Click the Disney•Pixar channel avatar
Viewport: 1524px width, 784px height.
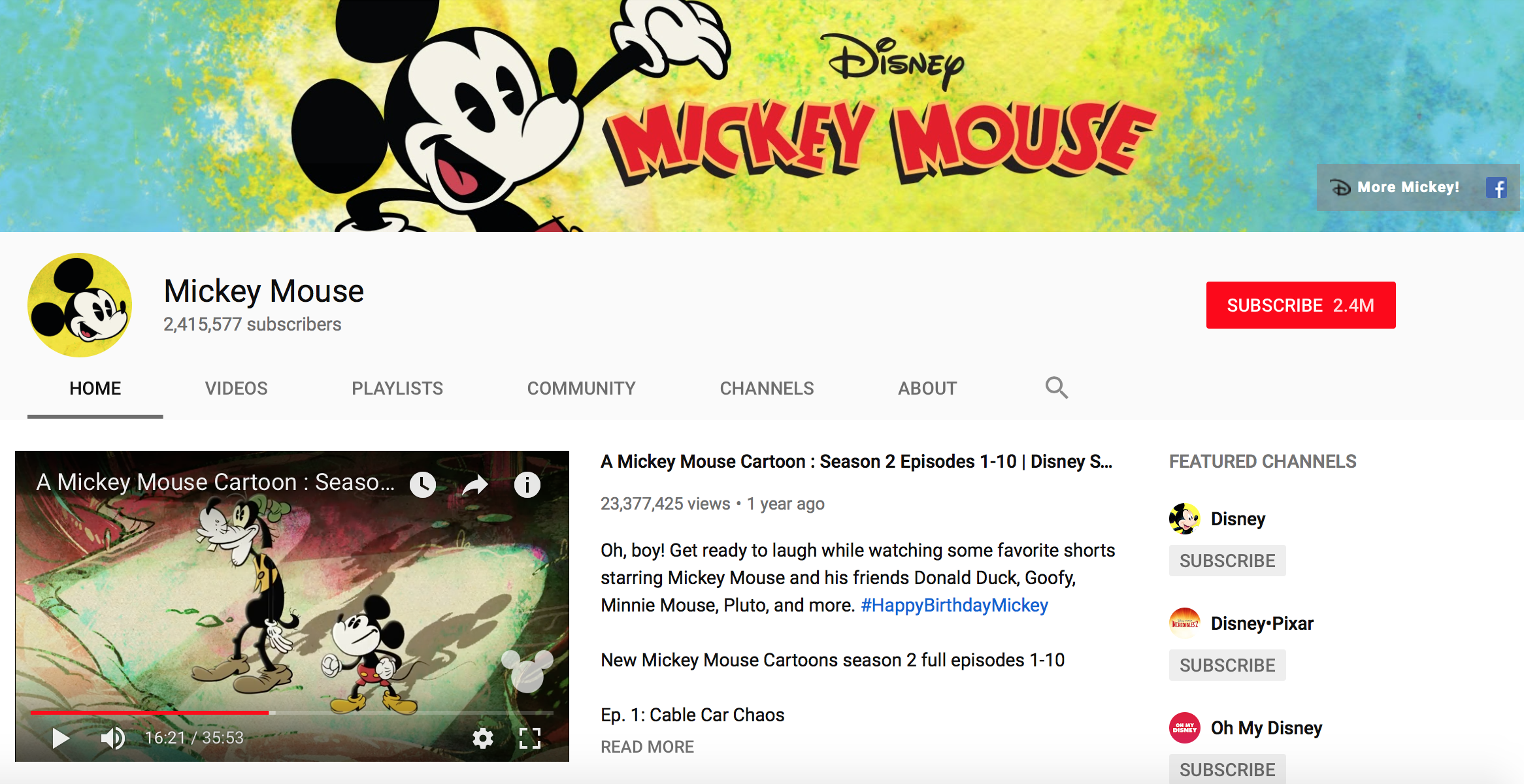tap(1184, 623)
